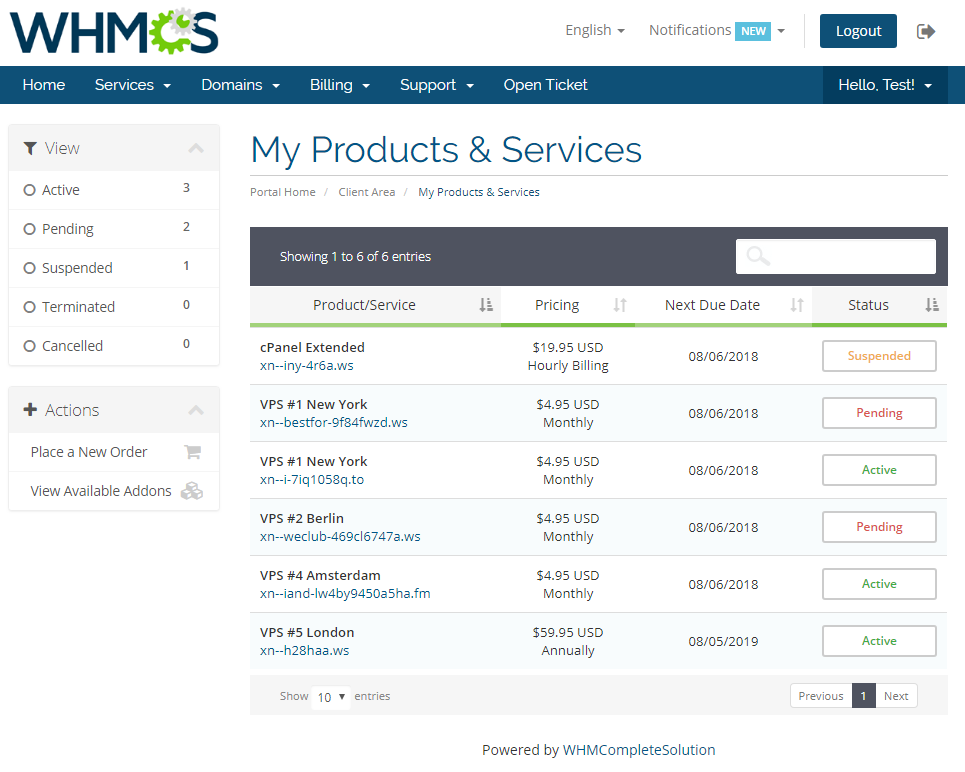Viewport: 965px width, 772px height.
Task: Sort by Pricing column icon
Action: (620, 305)
